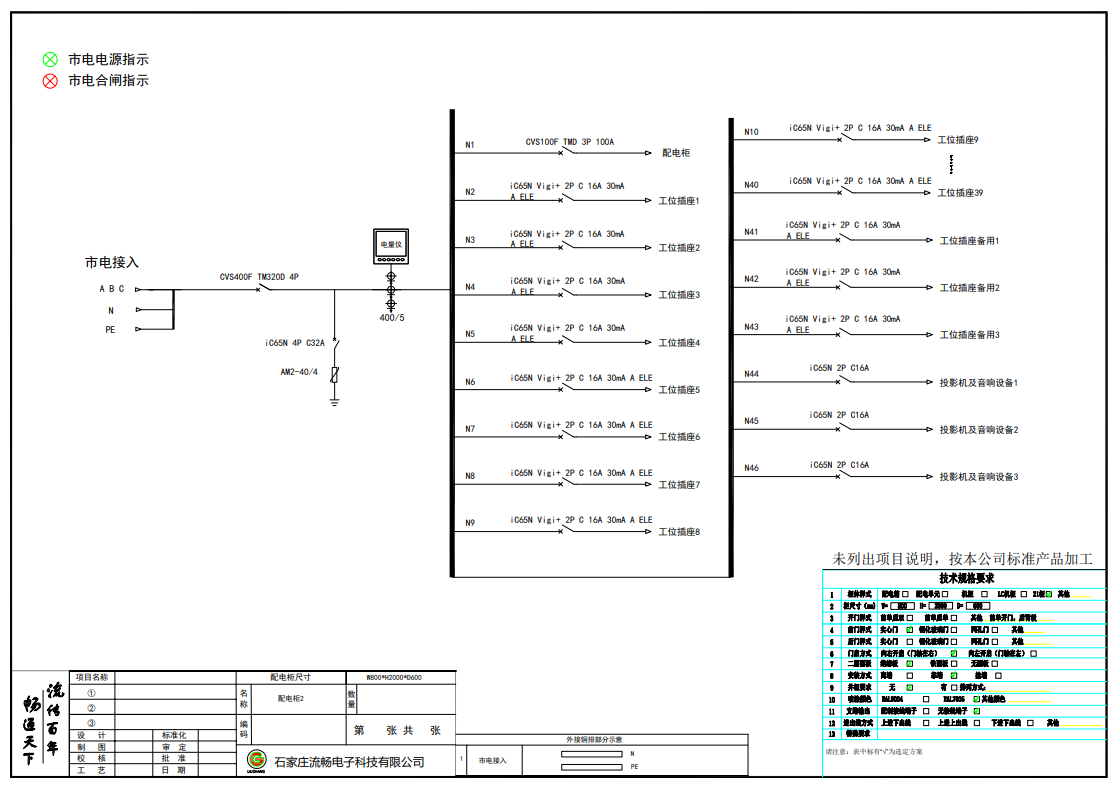Click the green 市电电源指示 indicator lamp symbol

(x=50, y=60)
